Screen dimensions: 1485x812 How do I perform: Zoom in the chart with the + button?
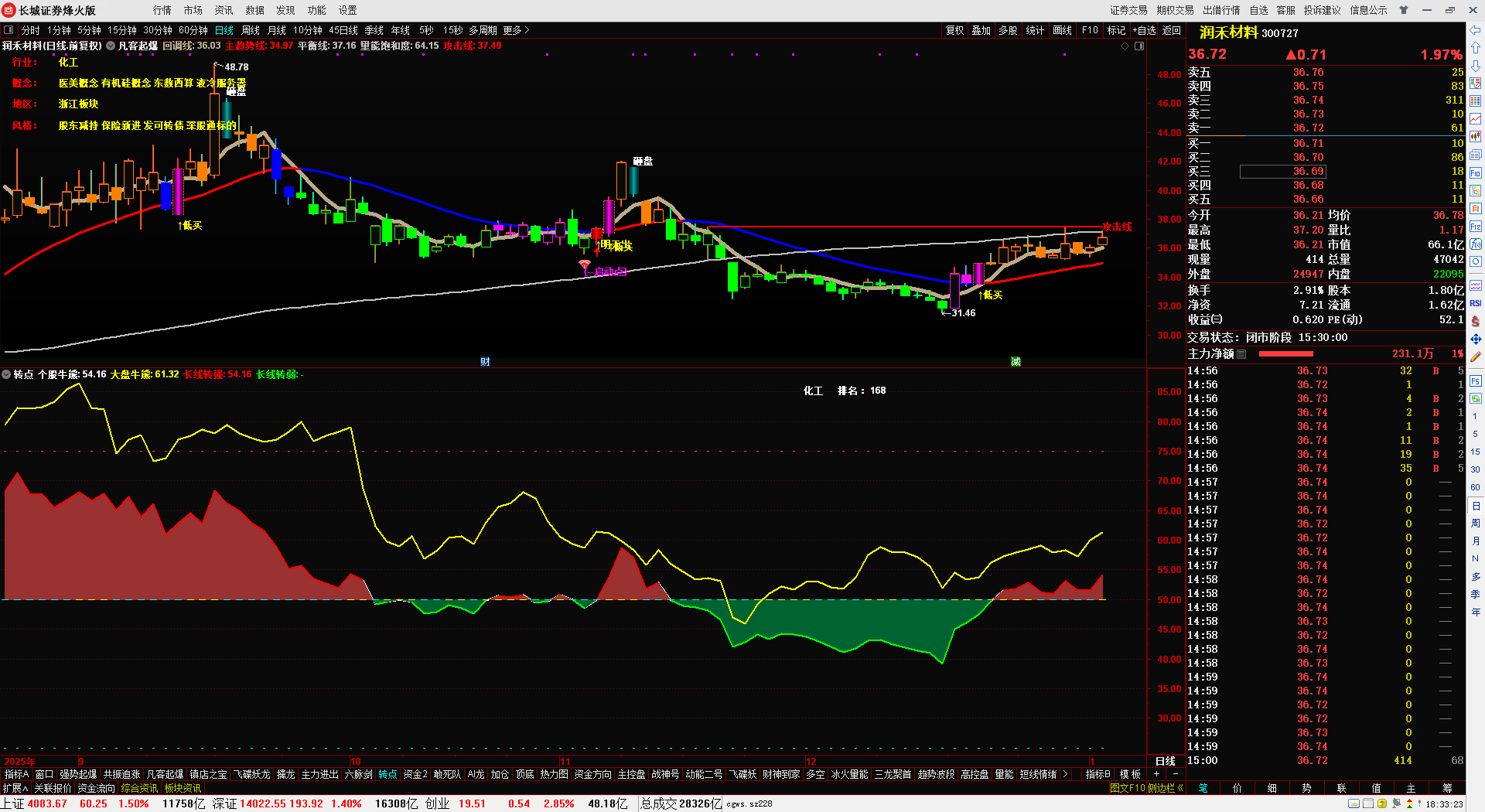[1157, 774]
